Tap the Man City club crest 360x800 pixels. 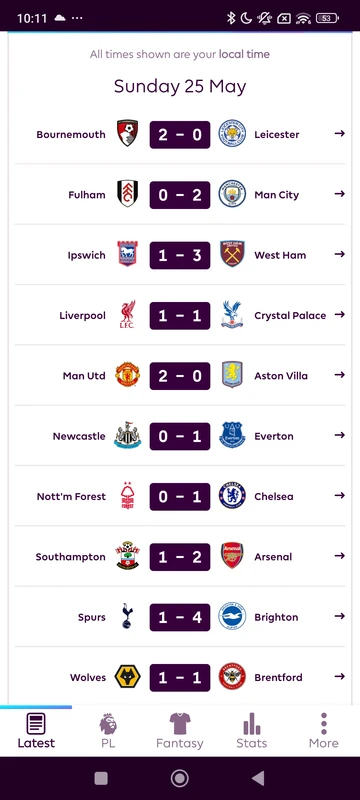pos(232,194)
